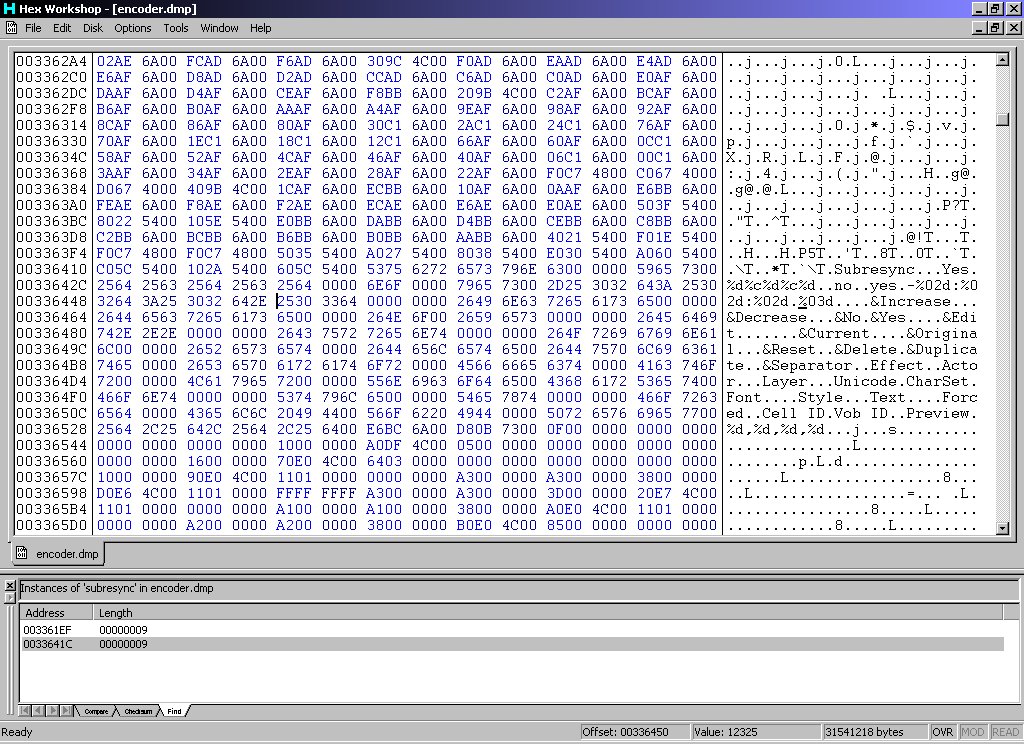This screenshot has width=1024, height=744.
Task: Click ASCII text '&Decrease...&No.&Yes'
Action: point(816,317)
